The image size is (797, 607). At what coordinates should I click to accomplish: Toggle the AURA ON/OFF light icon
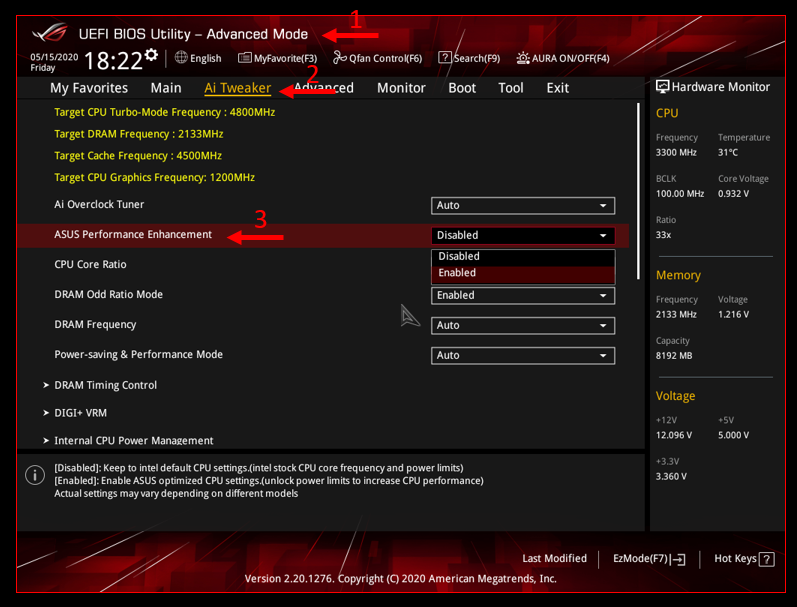(523, 58)
